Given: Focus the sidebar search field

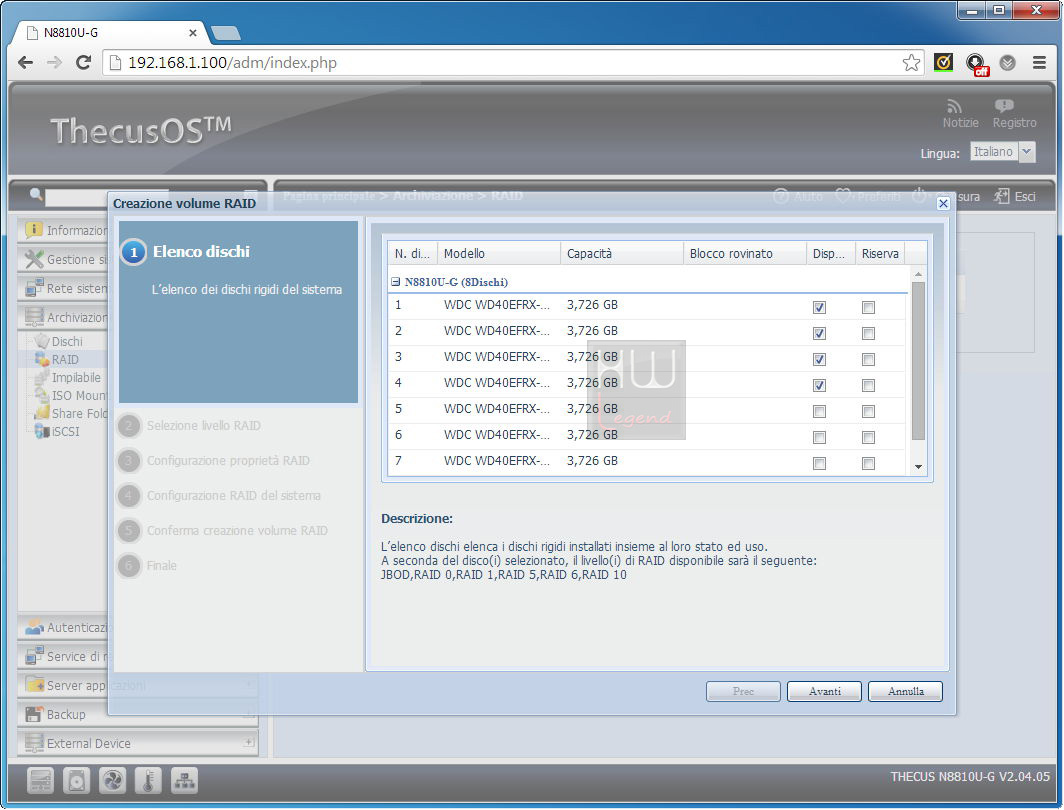Looking at the screenshot, I should [x=107, y=197].
